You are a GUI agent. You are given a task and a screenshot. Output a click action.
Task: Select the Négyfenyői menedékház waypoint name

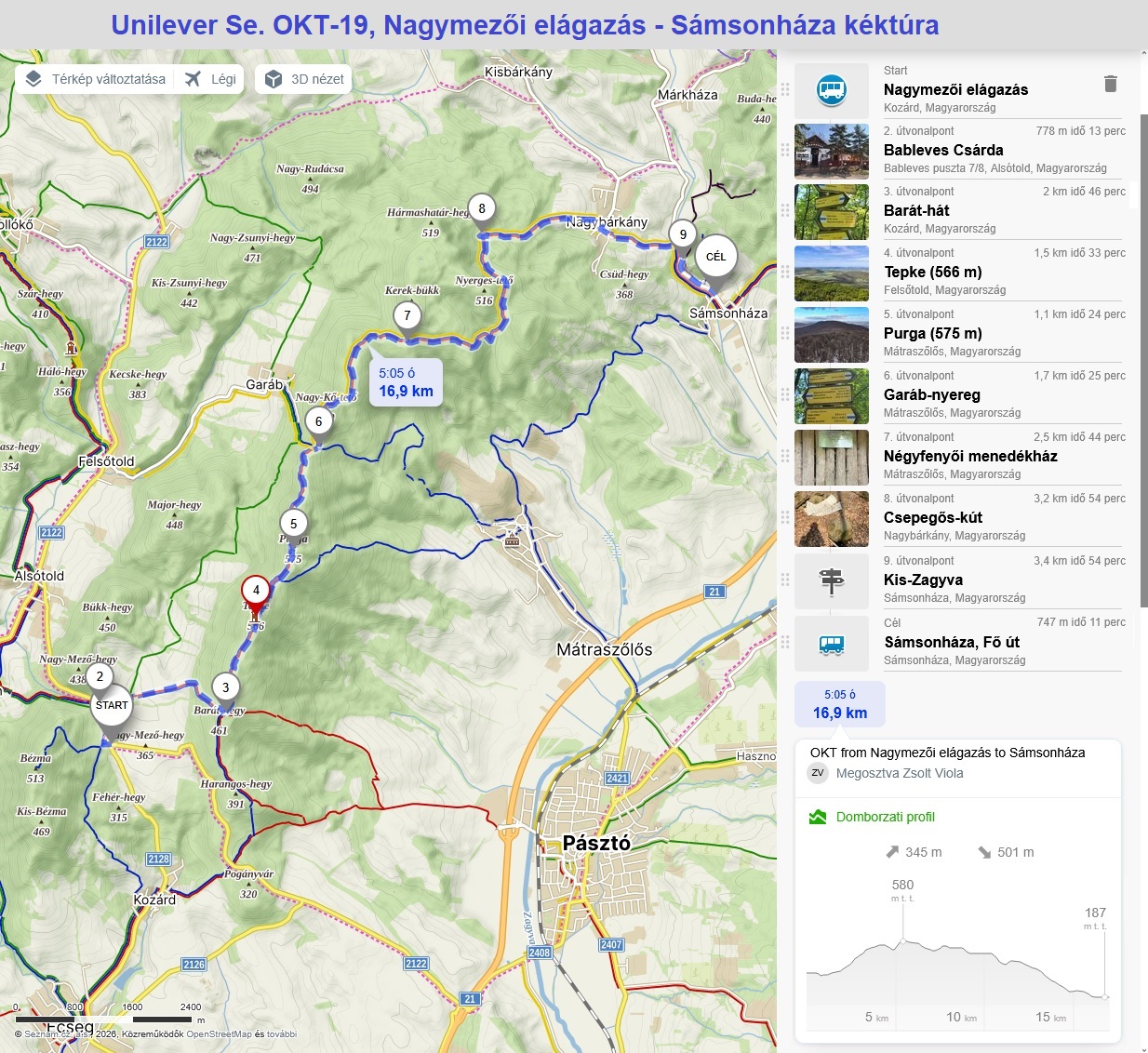click(970, 456)
